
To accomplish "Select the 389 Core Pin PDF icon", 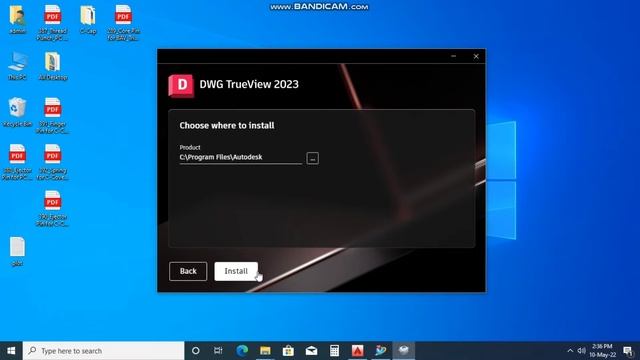I will 123,23.
